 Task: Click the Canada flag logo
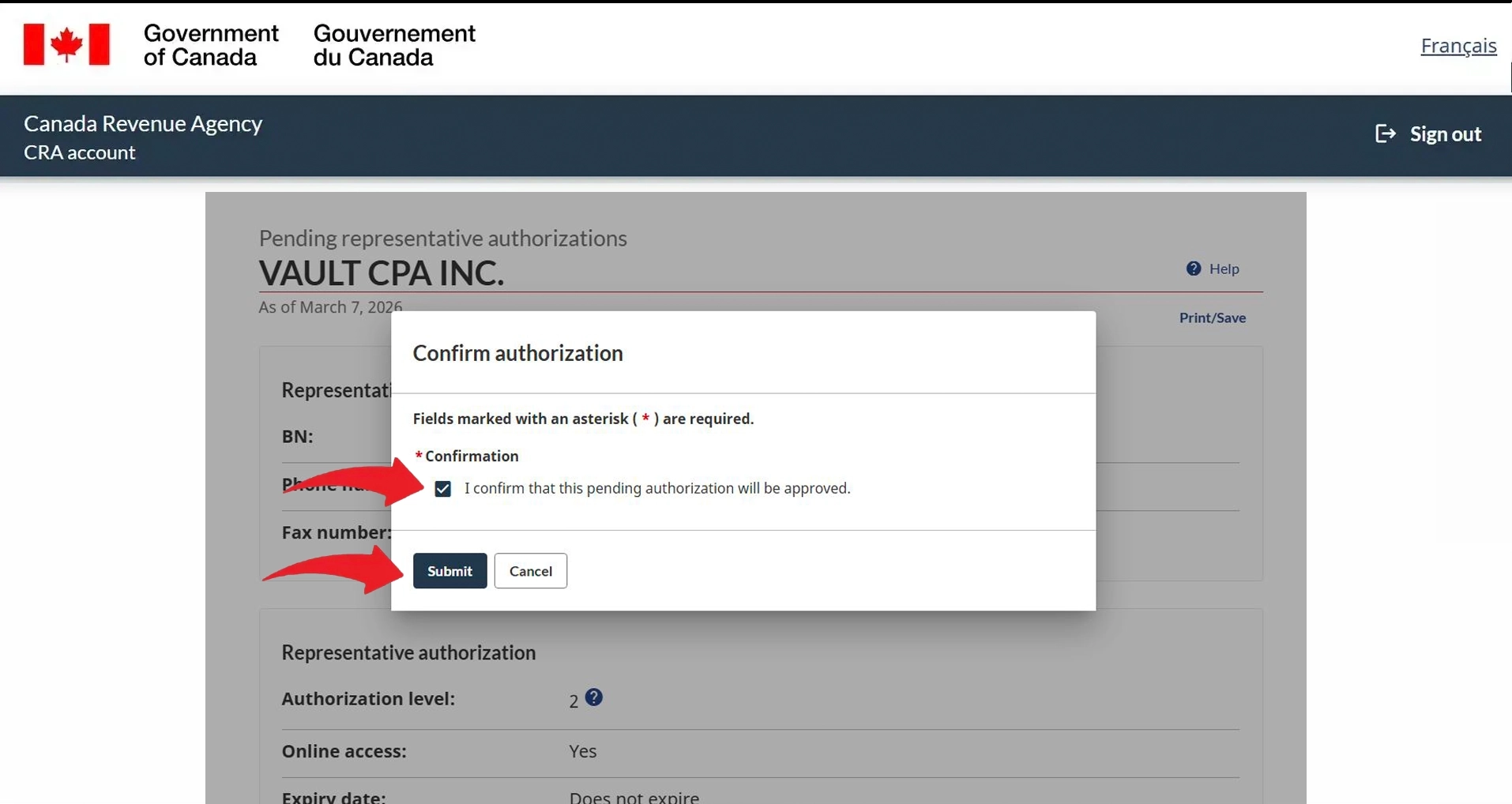click(66, 44)
